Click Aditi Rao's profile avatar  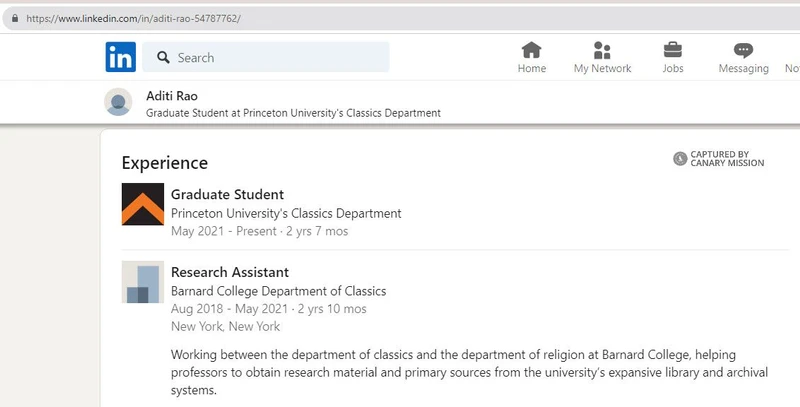[118, 102]
